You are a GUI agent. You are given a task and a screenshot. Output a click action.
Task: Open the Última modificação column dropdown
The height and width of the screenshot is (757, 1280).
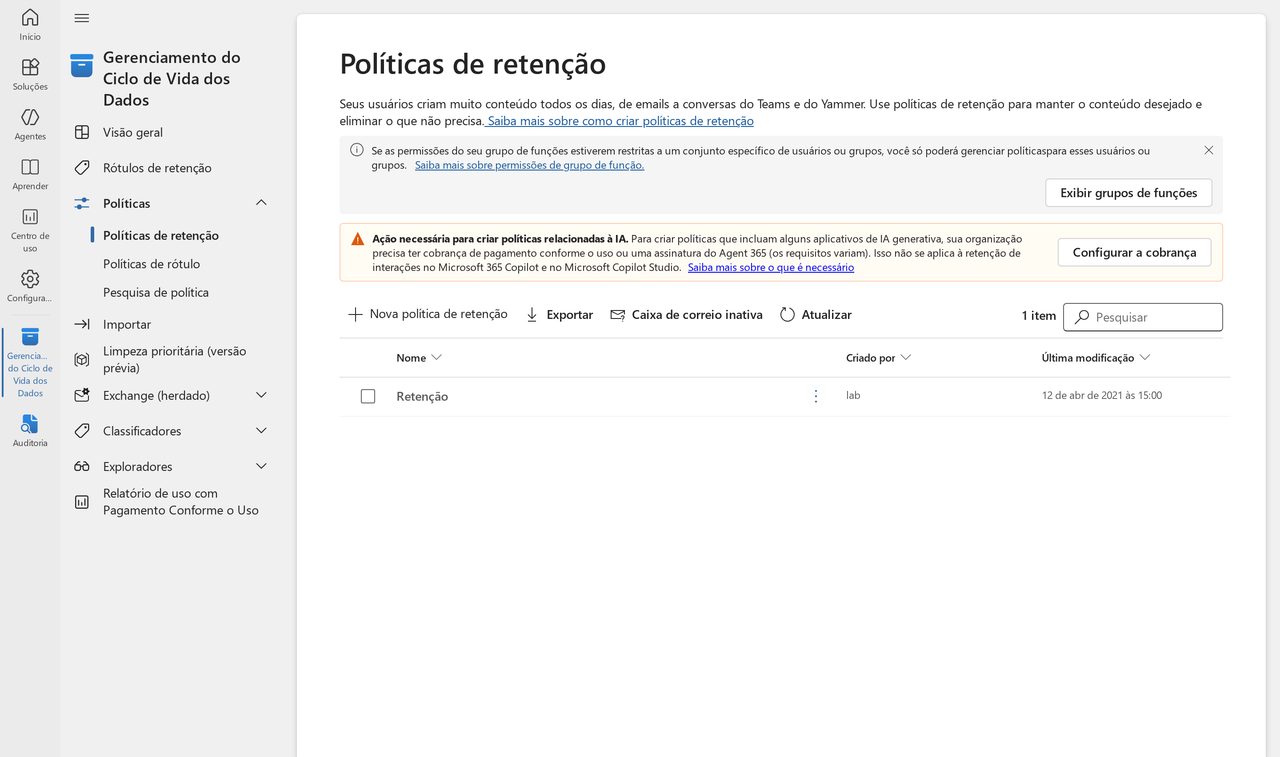point(1145,357)
